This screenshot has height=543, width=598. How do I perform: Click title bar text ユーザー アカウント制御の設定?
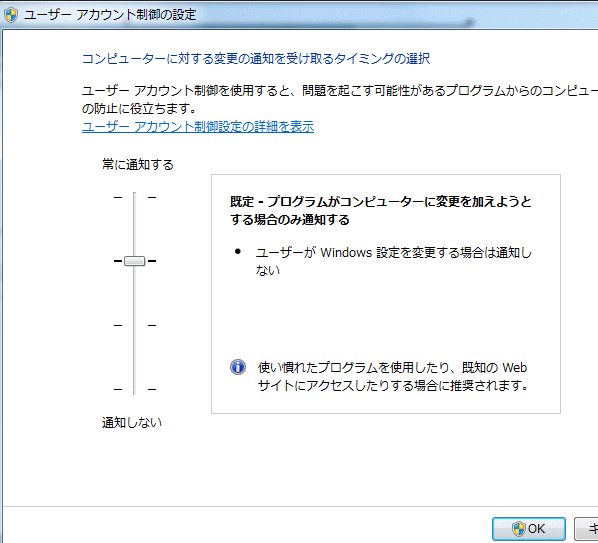(110, 15)
